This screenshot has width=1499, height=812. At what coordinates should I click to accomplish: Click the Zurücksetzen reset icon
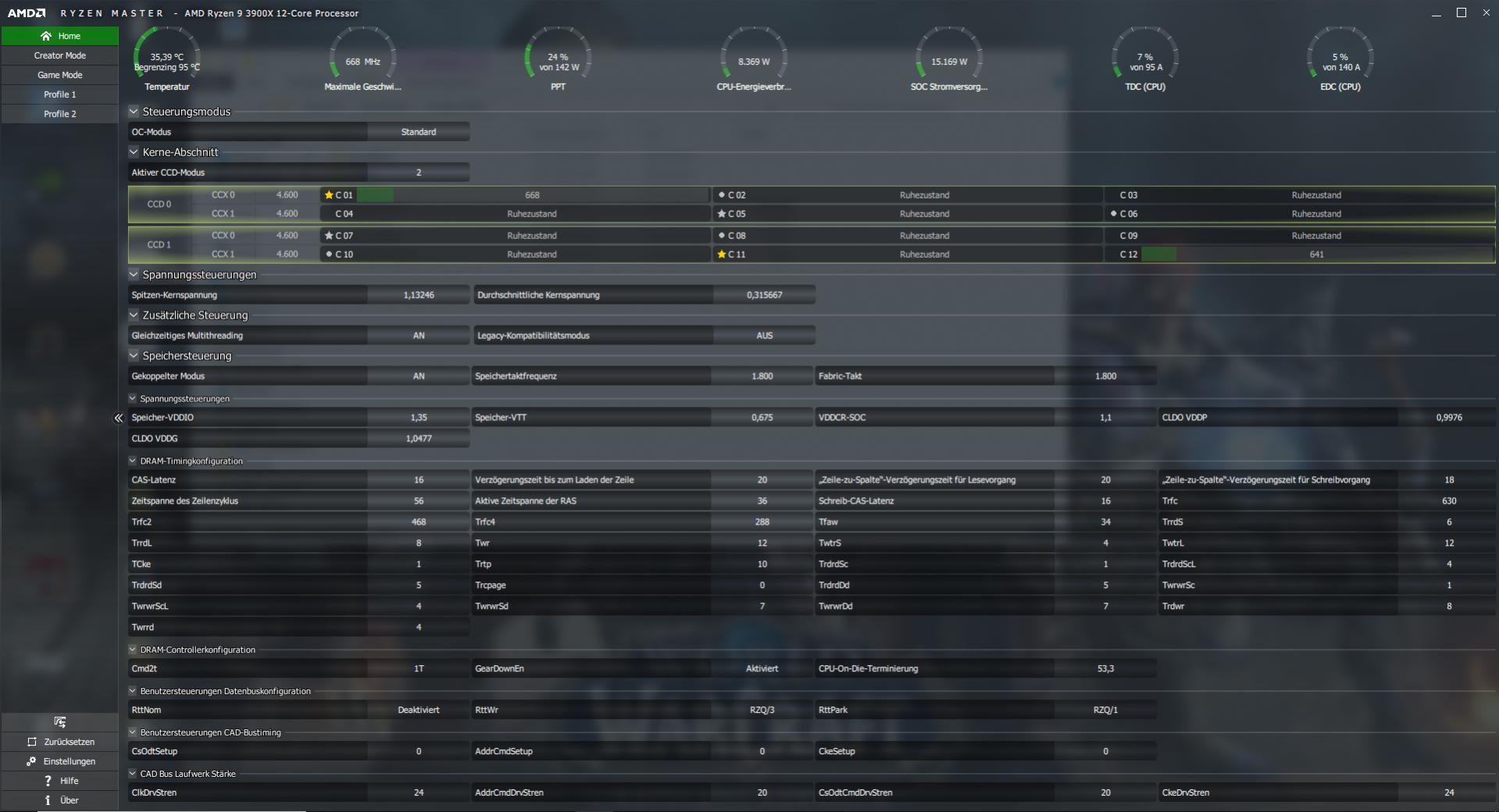[32, 742]
